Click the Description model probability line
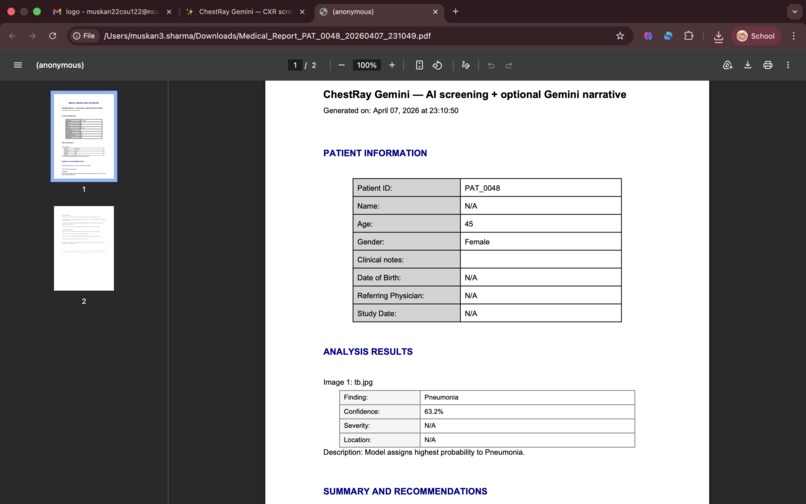This screenshot has width=806, height=504. pos(424,452)
